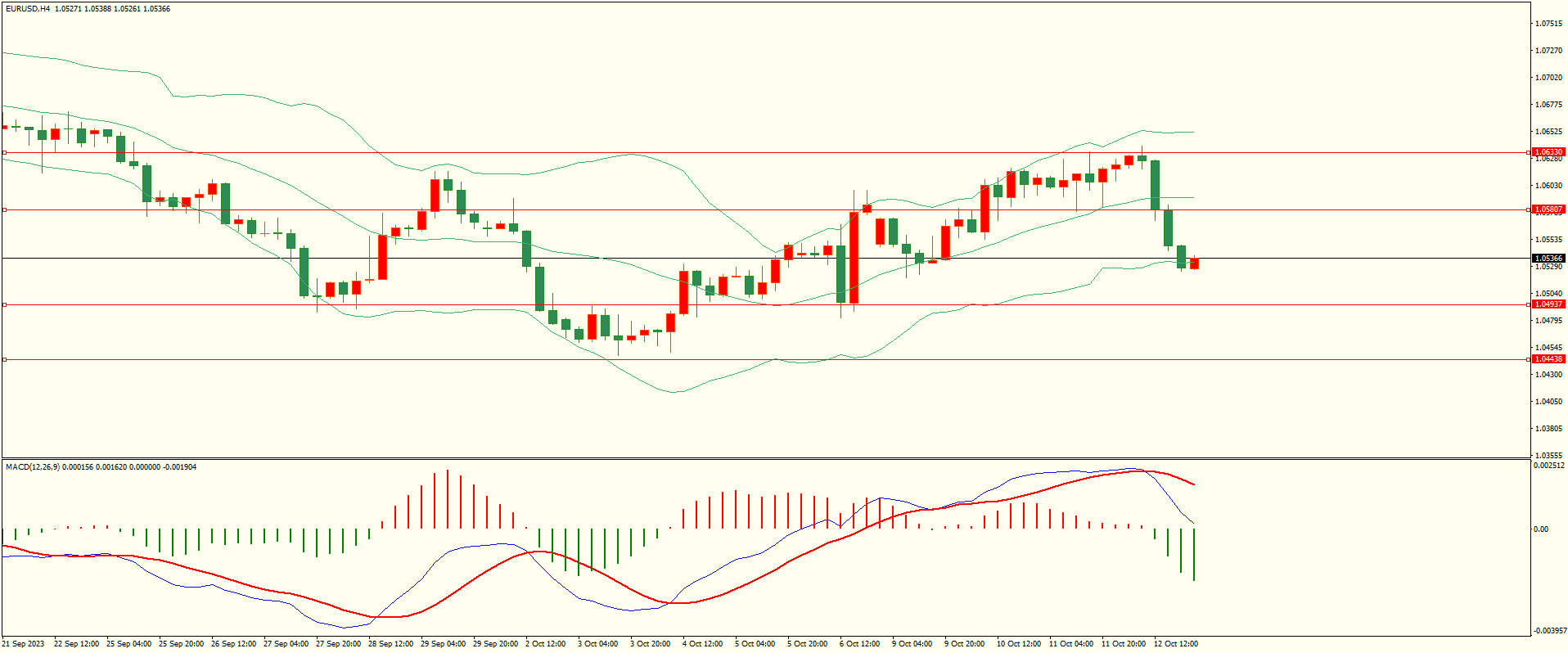Image resolution: width=1568 pixels, height=653 pixels.
Task: Click the 1.05535 price axis label
Action: [1548, 240]
